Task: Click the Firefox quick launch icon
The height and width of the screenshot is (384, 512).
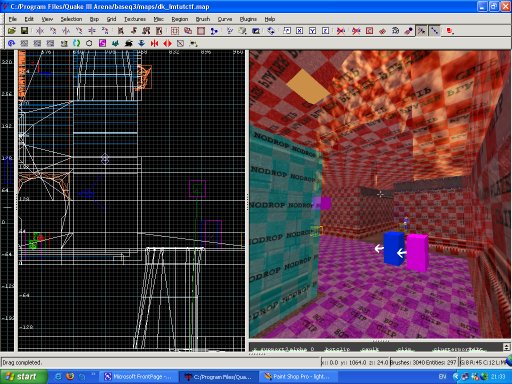Action: pyautogui.click(x=70, y=377)
